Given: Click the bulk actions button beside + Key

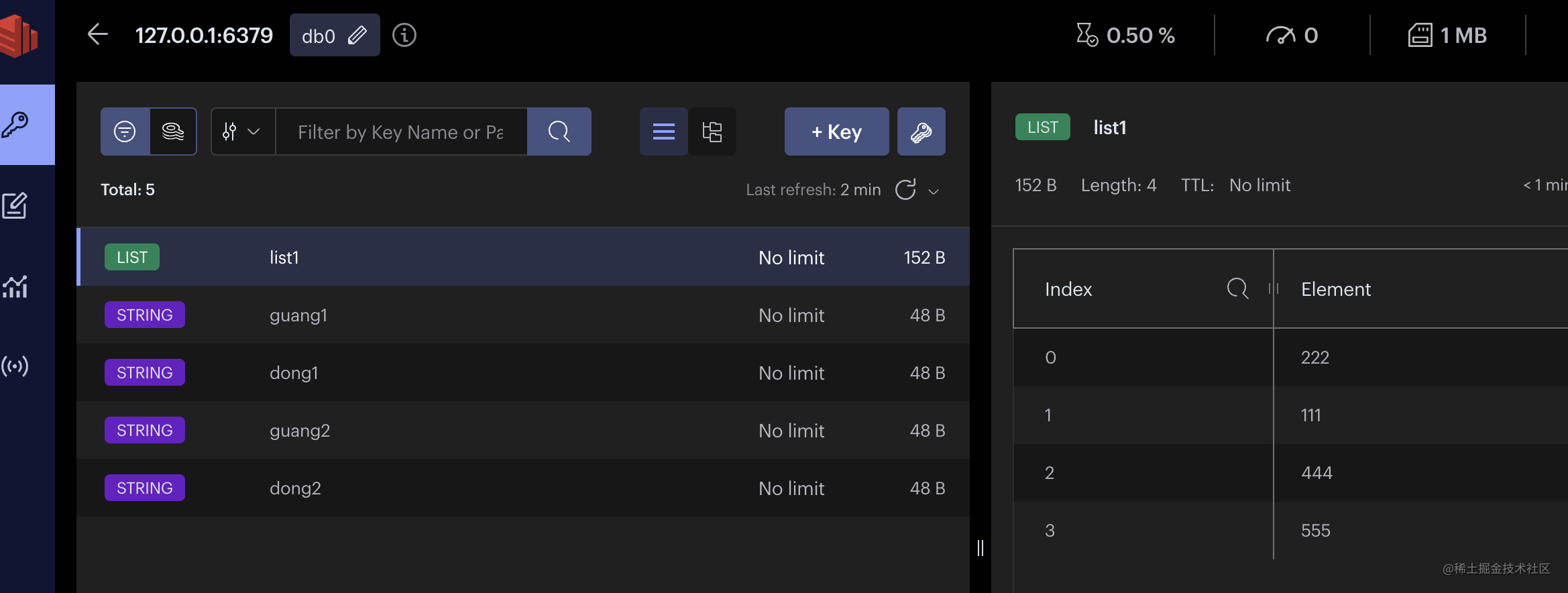Looking at the screenshot, I should coord(921,131).
